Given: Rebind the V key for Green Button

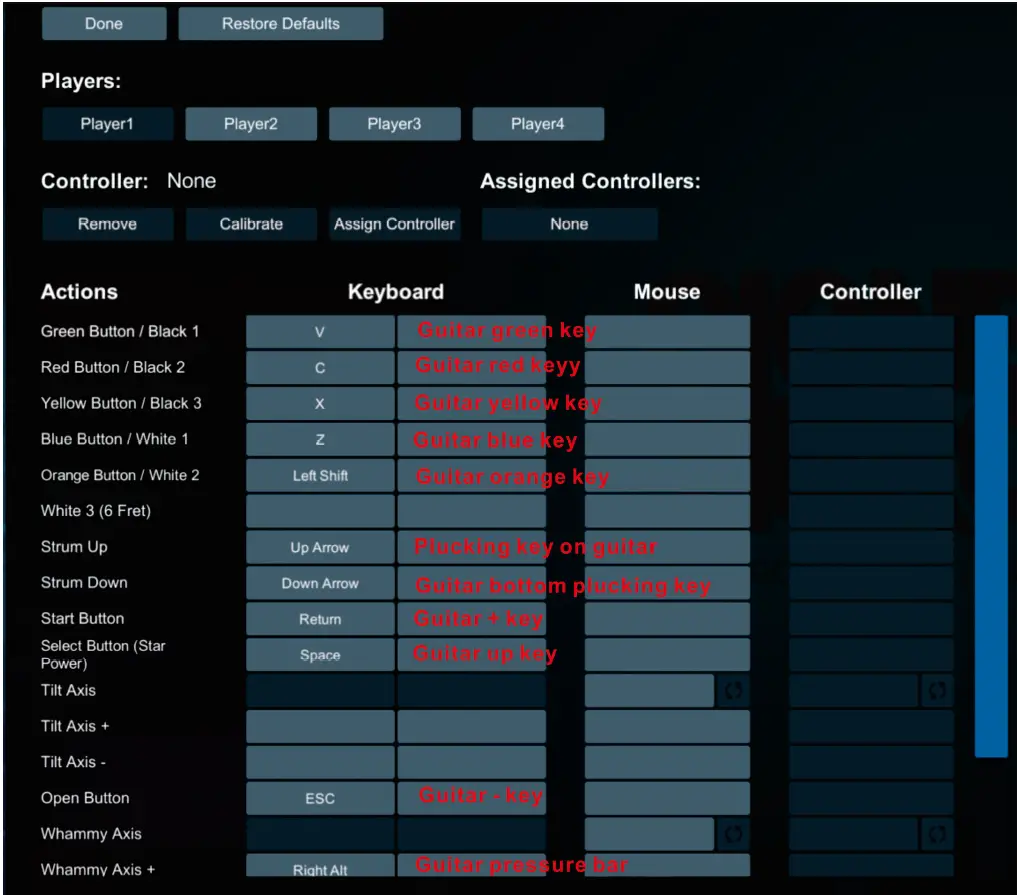Looking at the screenshot, I should tap(320, 332).
